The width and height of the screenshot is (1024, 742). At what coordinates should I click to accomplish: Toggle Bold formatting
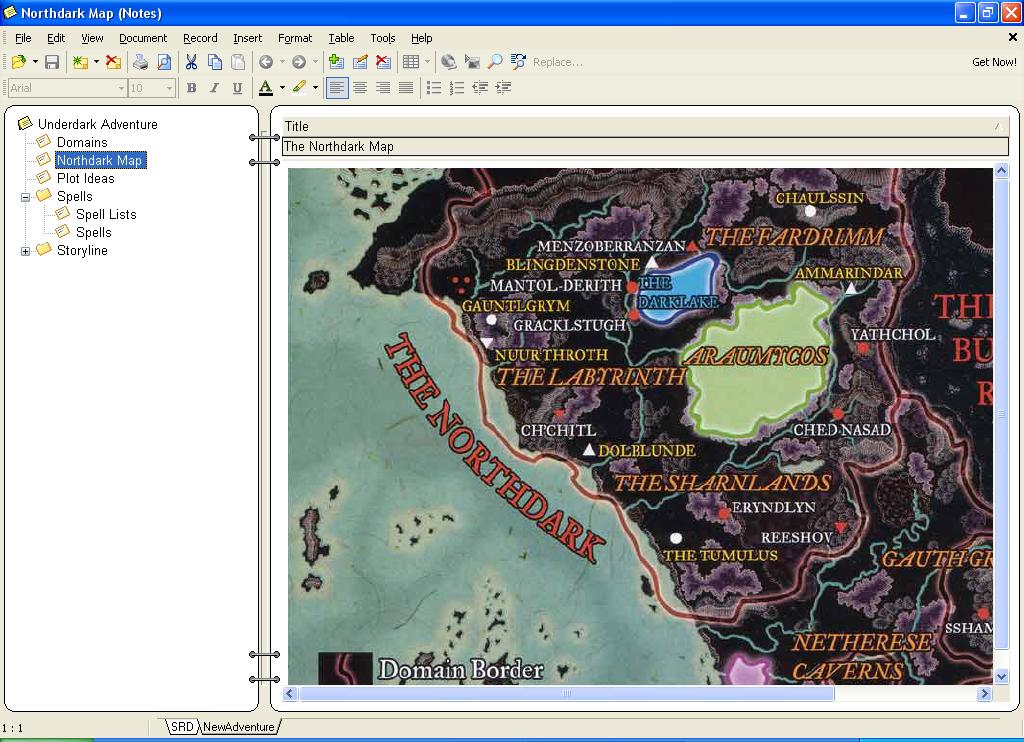pos(191,88)
